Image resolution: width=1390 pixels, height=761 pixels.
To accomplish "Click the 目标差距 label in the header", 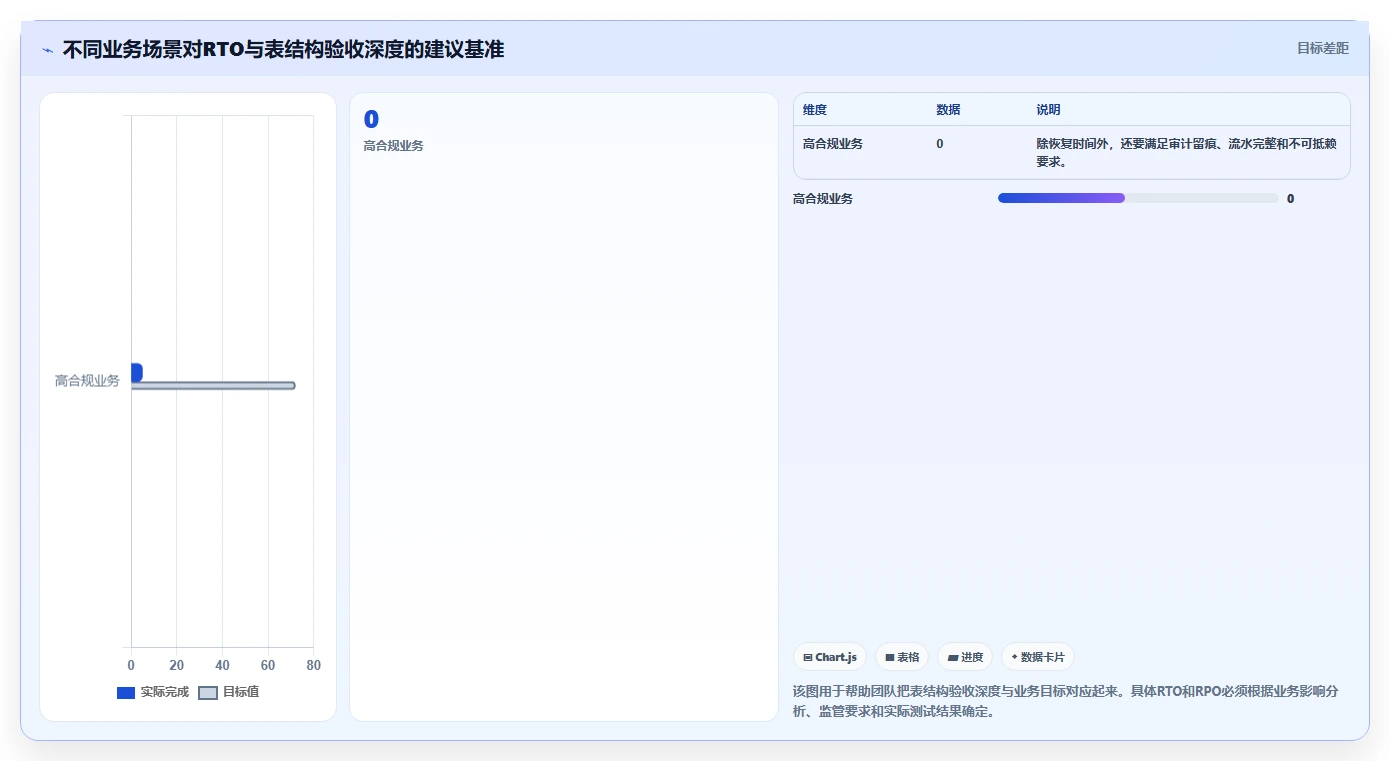I will point(1322,48).
